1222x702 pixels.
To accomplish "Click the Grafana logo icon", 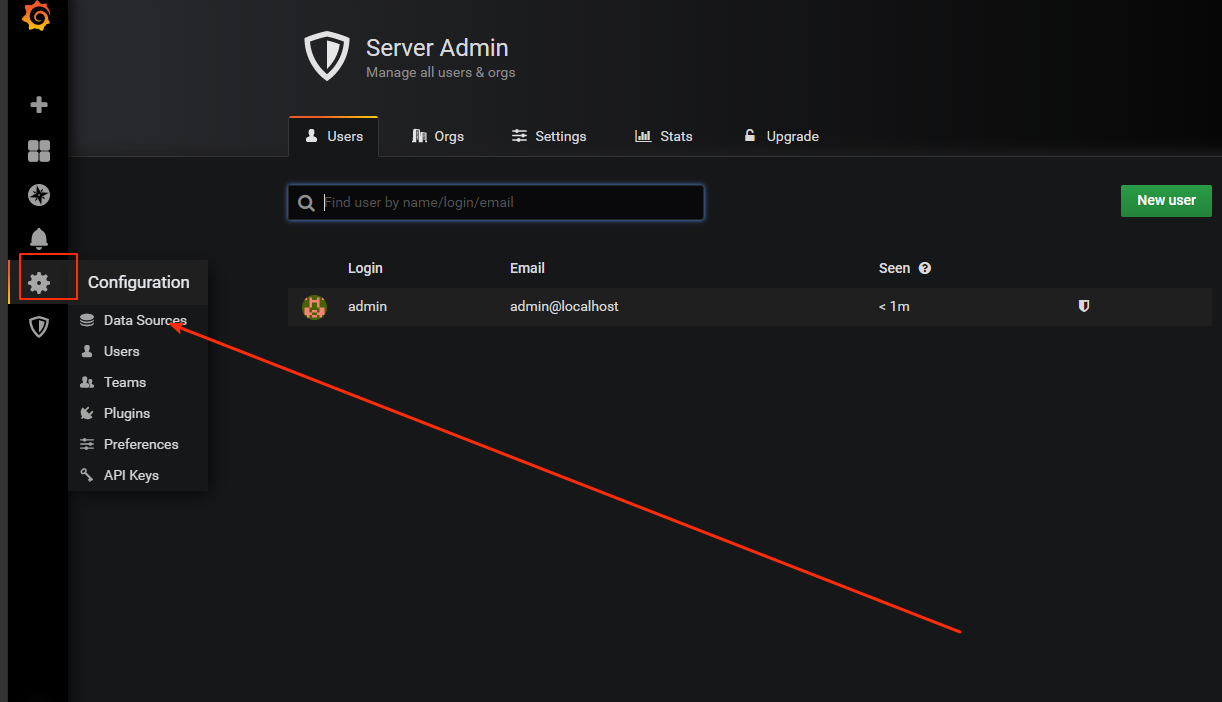I will [37, 16].
